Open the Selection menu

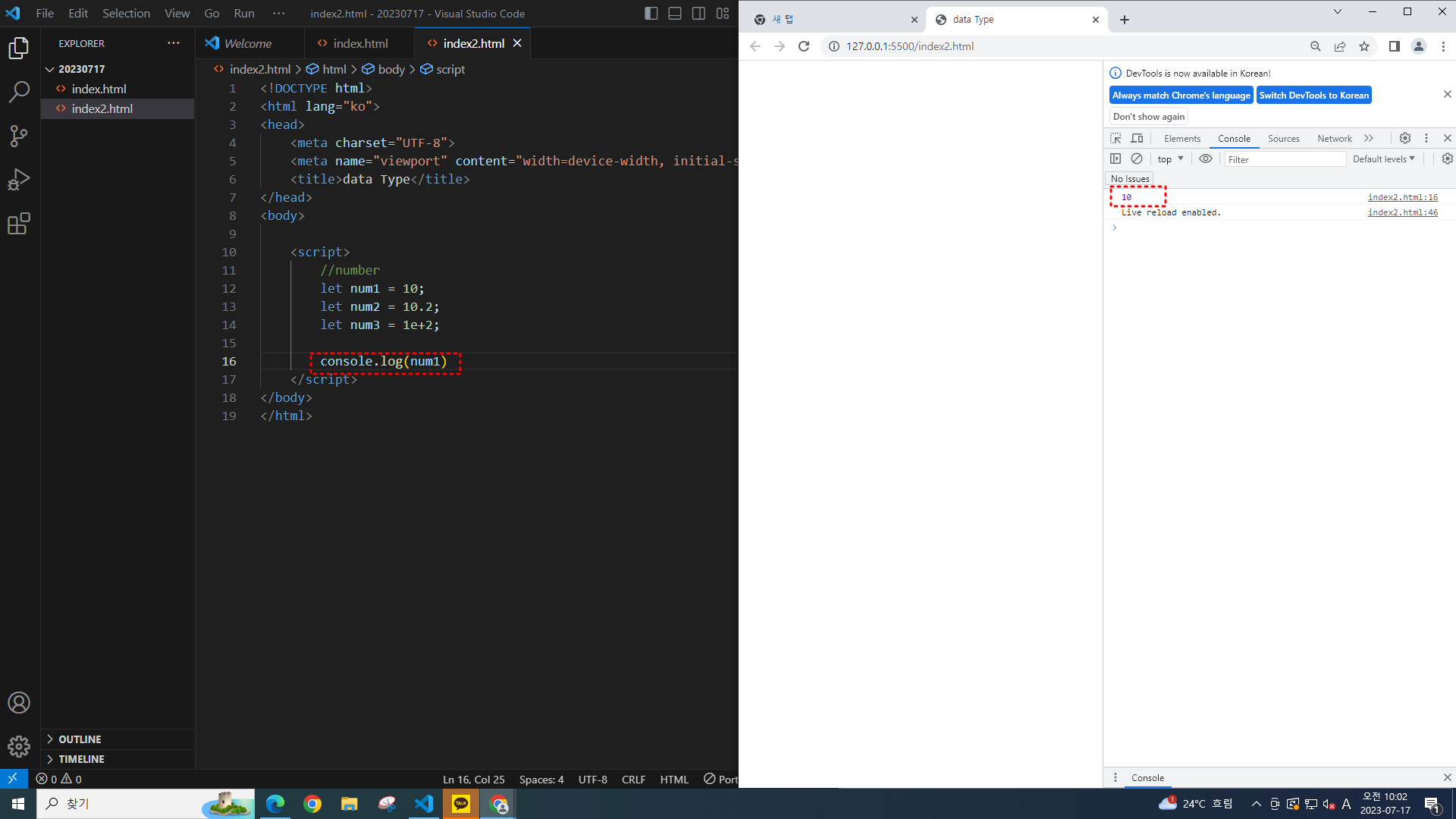[x=126, y=13]
